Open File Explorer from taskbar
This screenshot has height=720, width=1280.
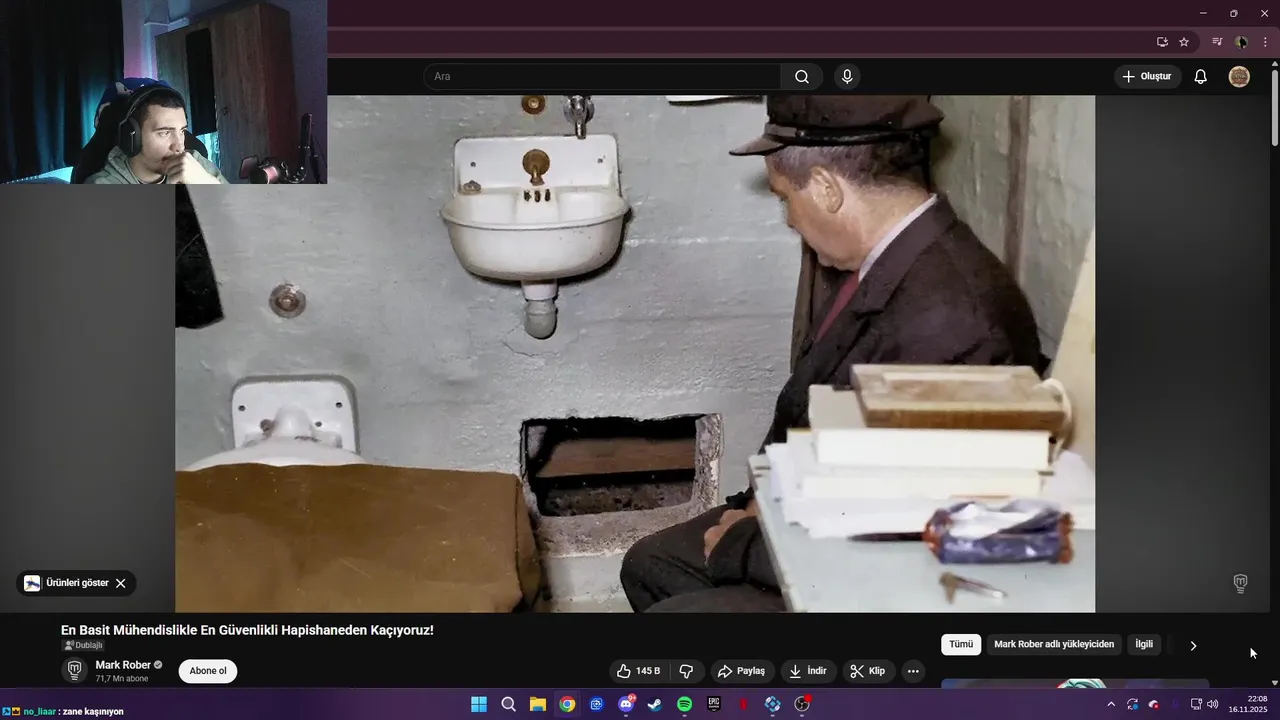pyautogui.click(x=537, y=704)
